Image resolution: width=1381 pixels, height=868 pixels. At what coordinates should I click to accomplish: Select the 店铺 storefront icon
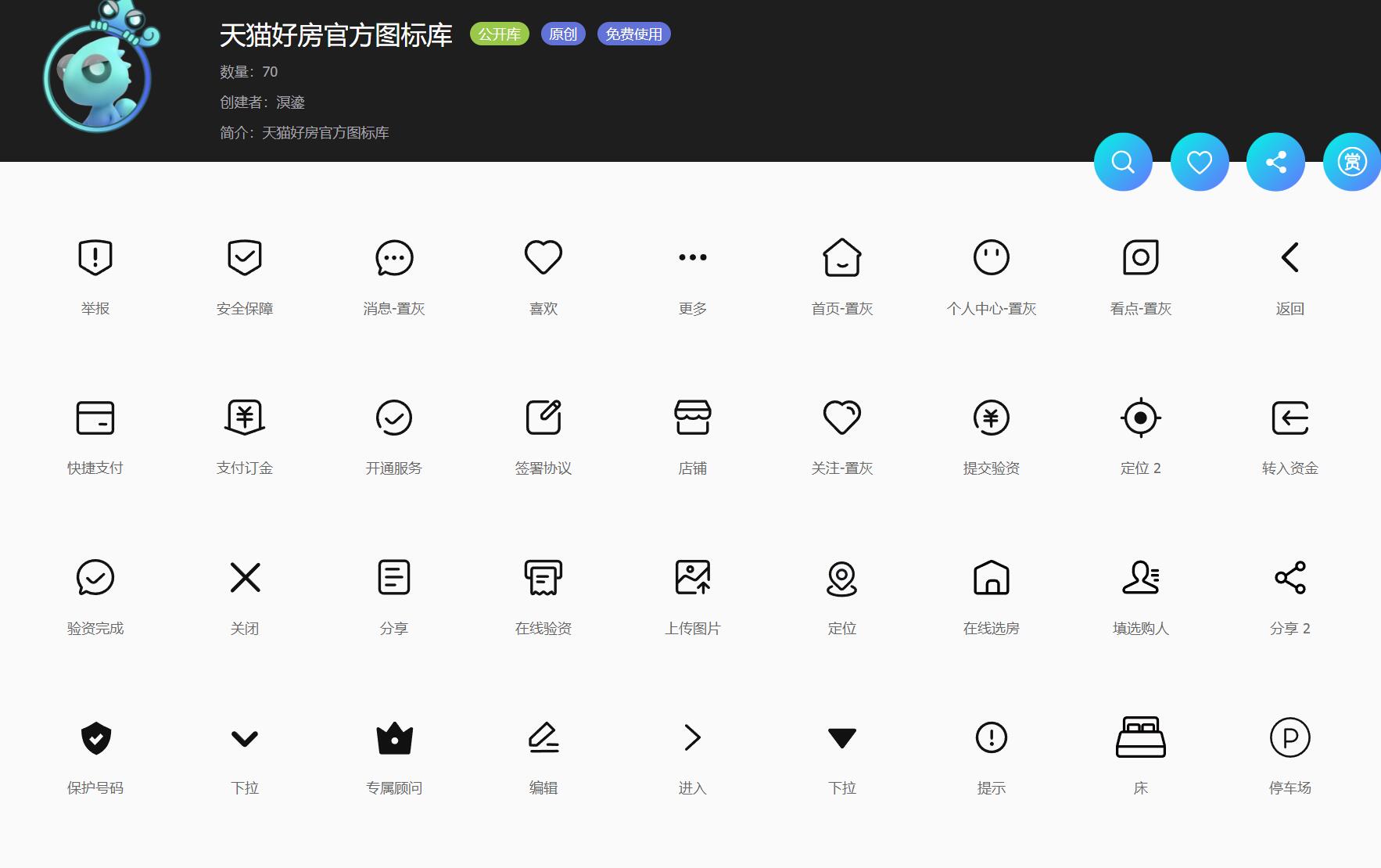(692, 418)
